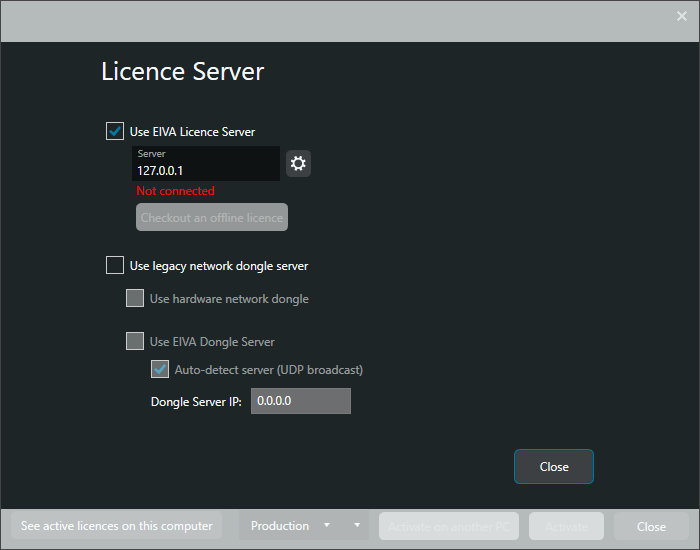Click the red Not connected status text

coord(175,191)
